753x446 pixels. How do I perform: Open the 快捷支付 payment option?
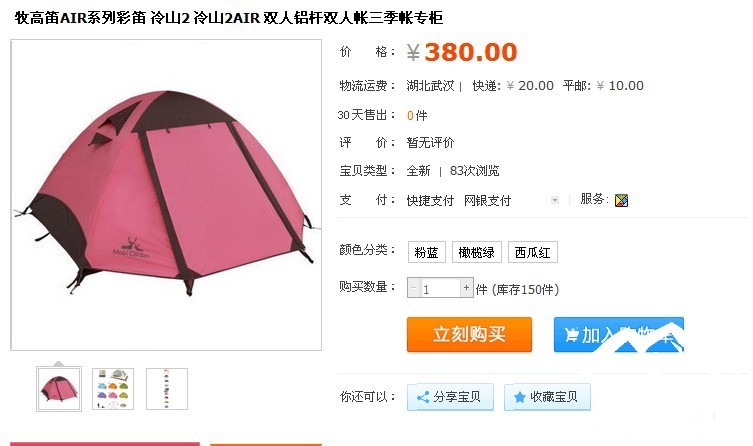pyautogui.click(x=430, y=201)
